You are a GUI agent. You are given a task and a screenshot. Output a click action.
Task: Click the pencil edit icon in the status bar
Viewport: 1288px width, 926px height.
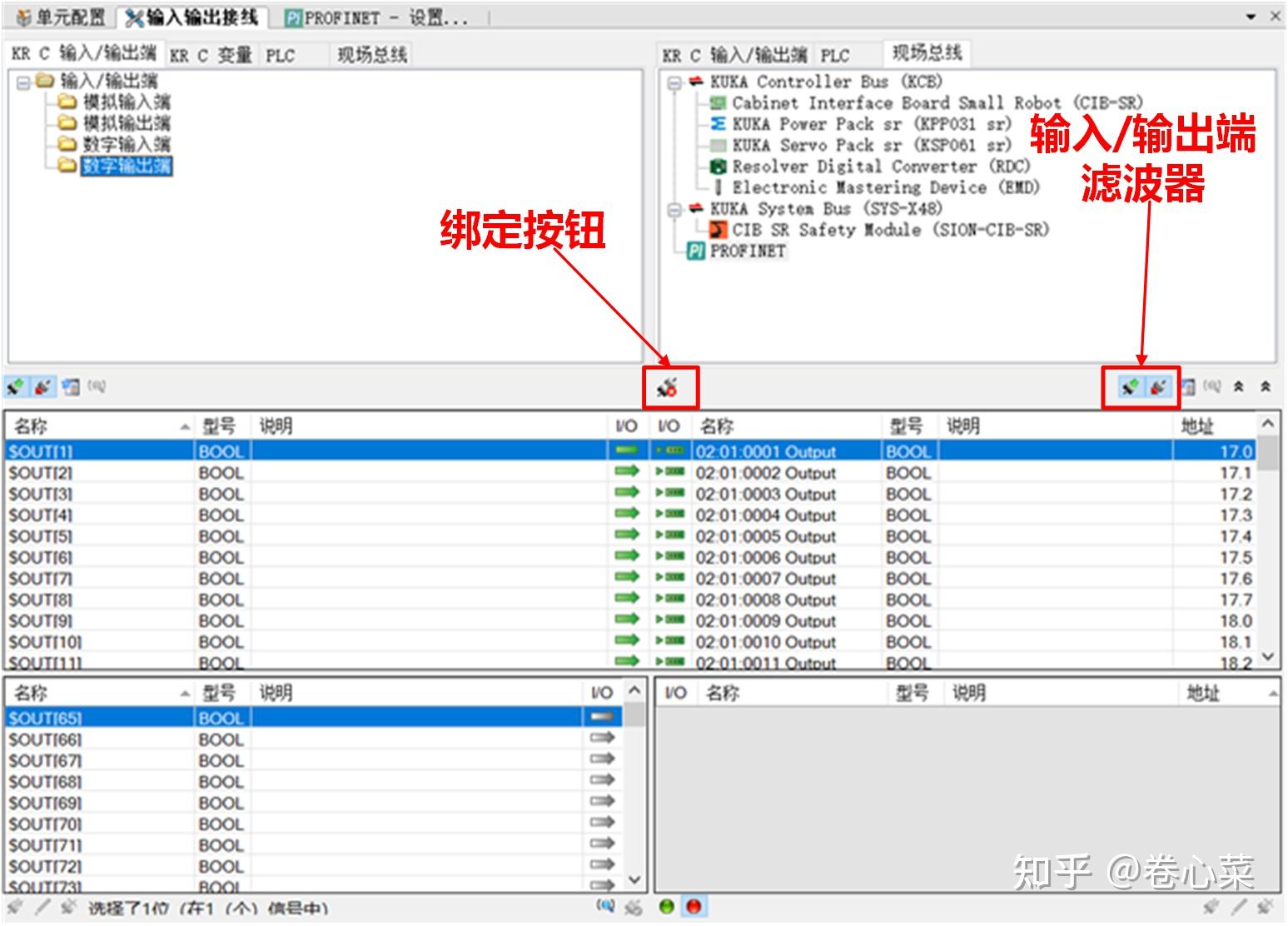tap(43, 908)
